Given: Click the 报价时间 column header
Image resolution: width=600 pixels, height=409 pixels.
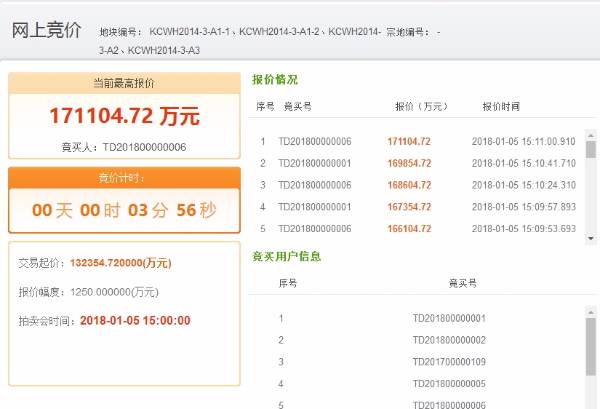Looking at the screenshot, I should click(x=500, y=105).
